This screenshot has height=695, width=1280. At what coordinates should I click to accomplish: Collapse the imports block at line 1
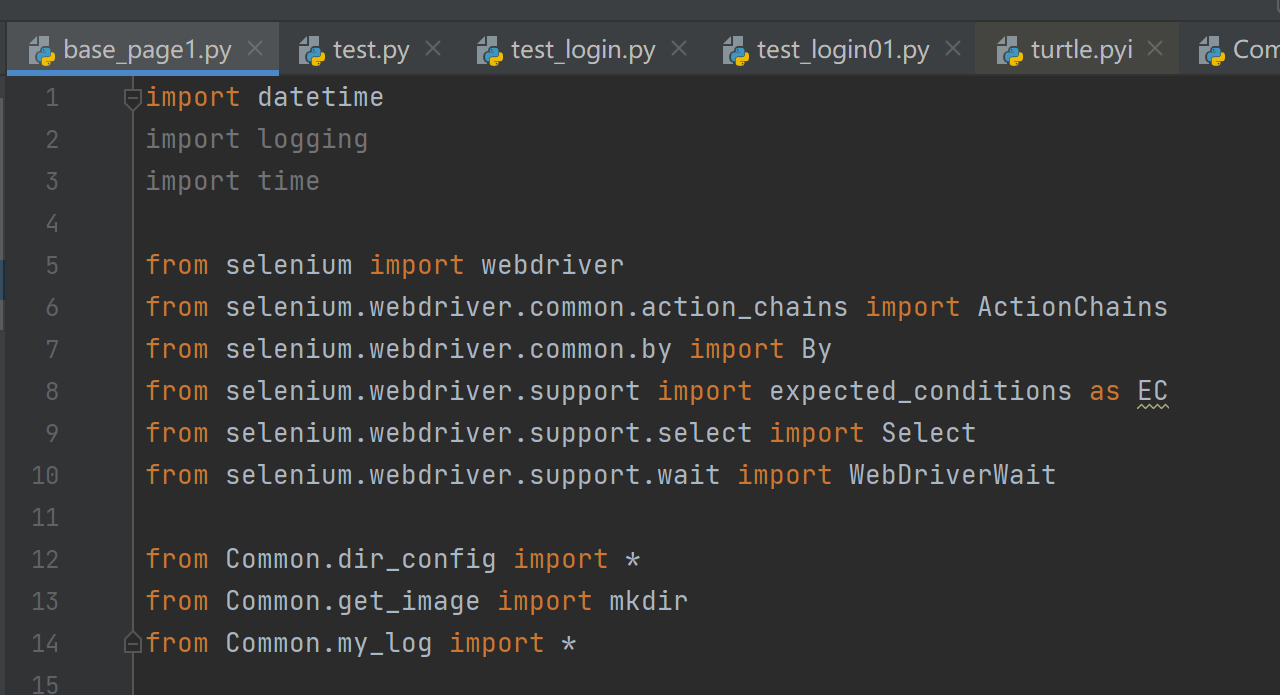pyautogui.click(x=132, y=98)
